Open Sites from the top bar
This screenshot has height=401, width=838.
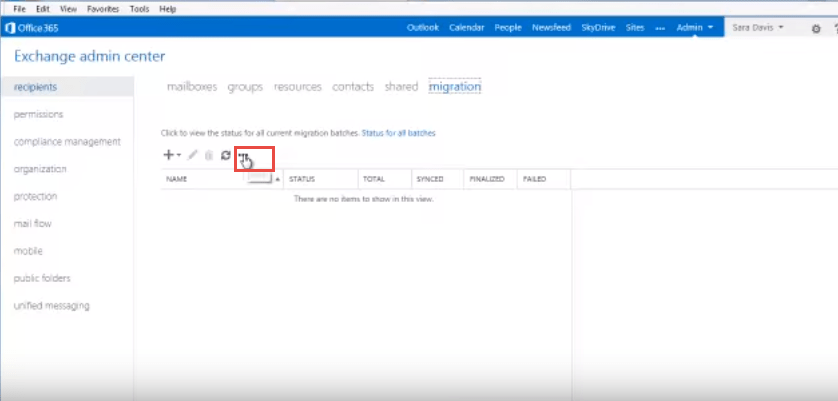635,27
